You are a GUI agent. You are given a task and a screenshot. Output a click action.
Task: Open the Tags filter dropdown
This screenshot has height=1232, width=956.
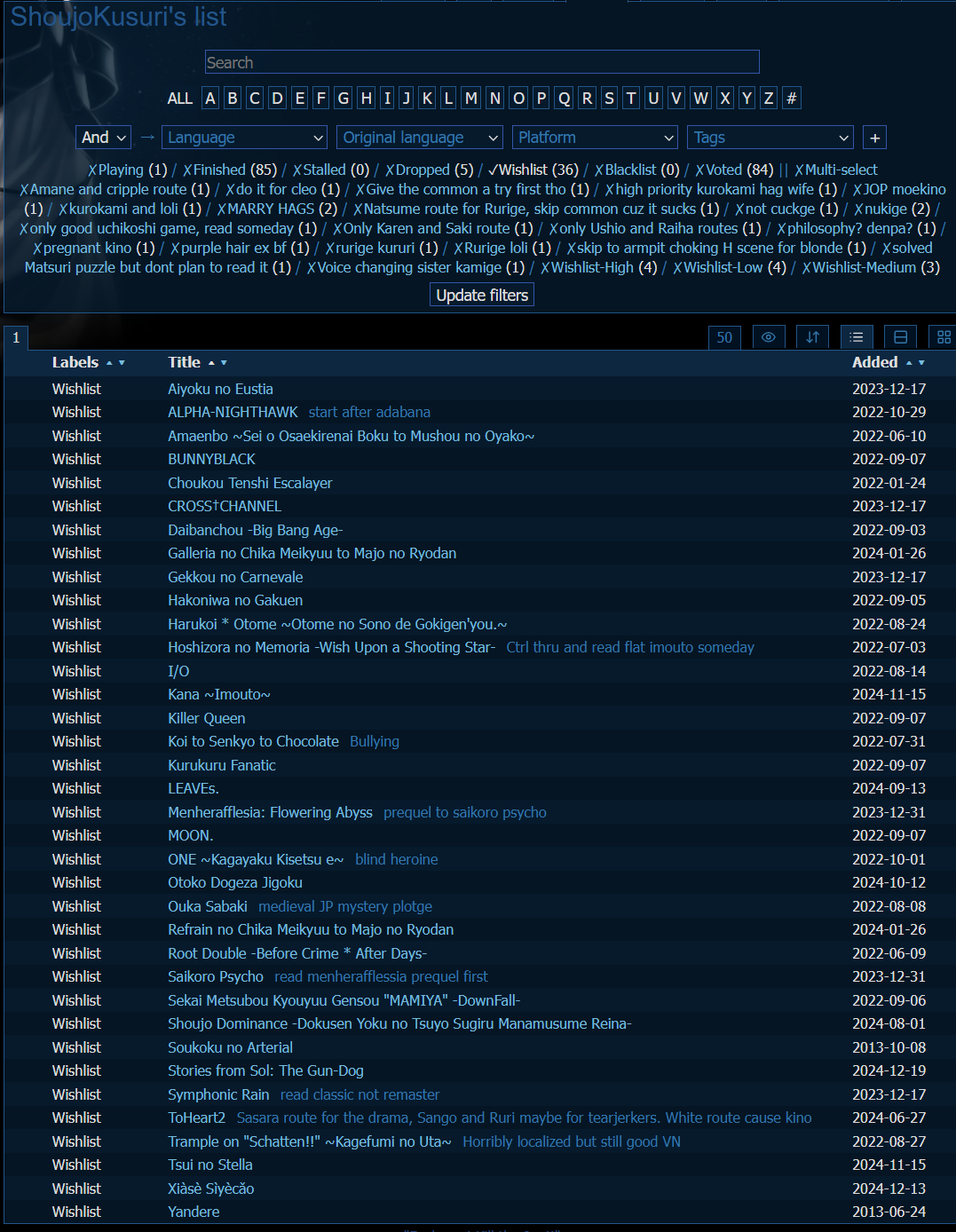[x=770, y=138]
